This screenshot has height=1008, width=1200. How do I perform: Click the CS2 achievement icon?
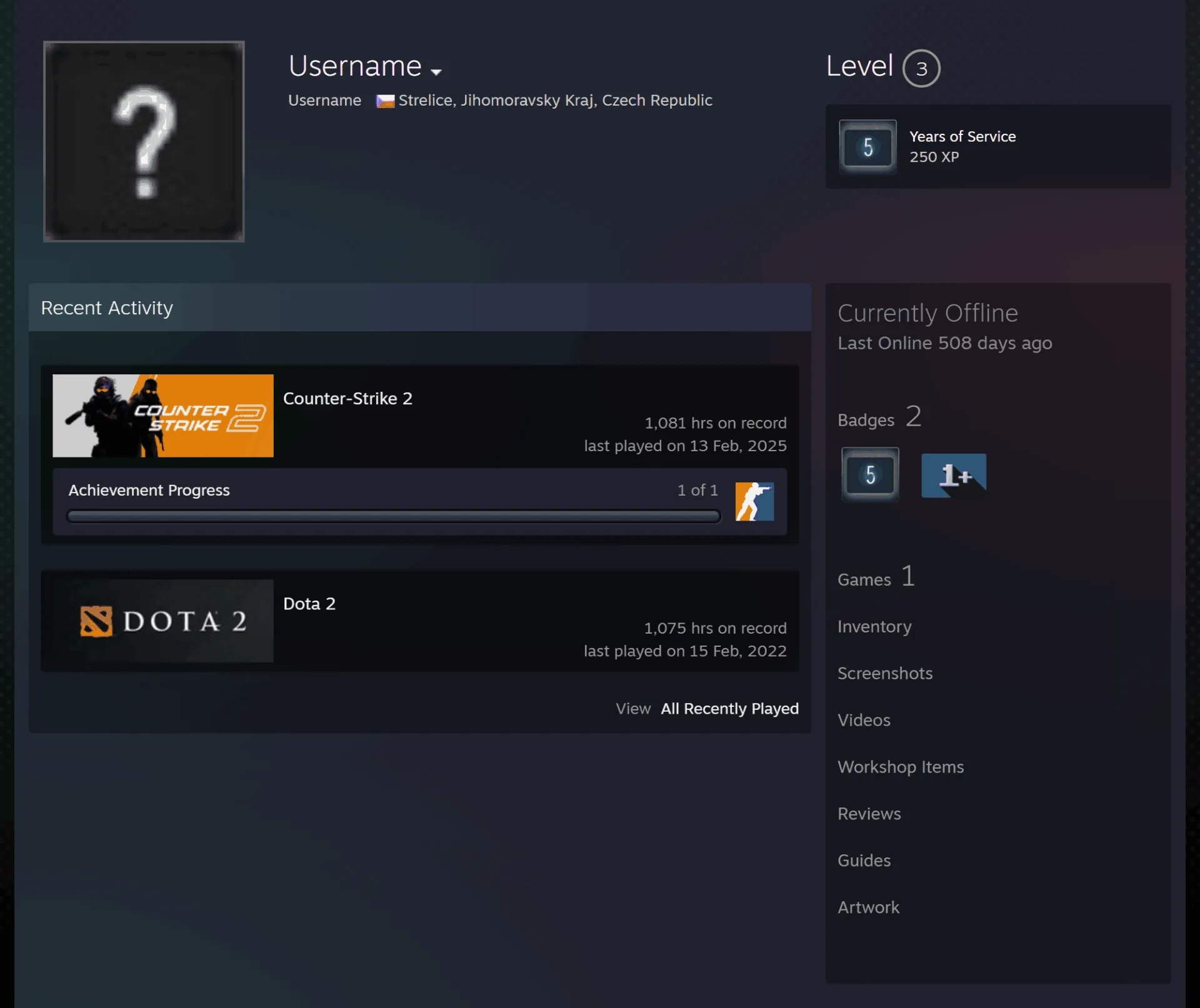click(x=754, y=501)
